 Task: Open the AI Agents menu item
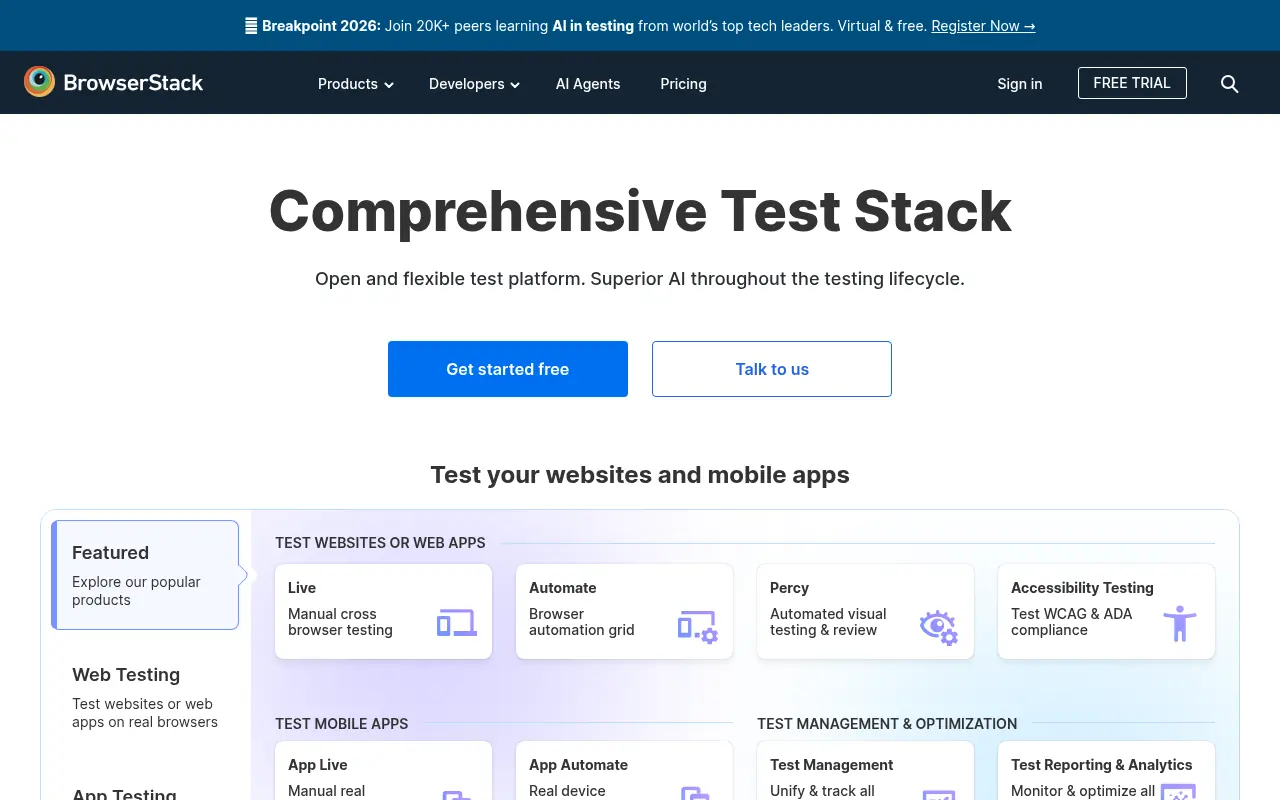pyautogui.click(x=588, y=84)
